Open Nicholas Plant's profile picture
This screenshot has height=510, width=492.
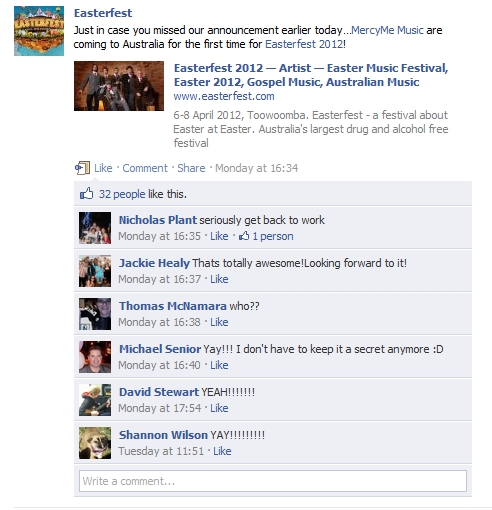coord(95,228)
